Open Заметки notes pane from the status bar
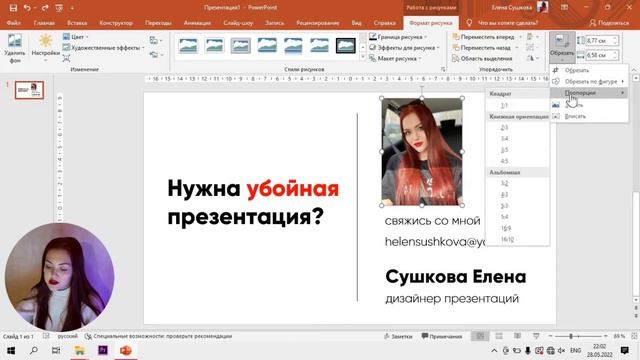 tap(398, 336)
